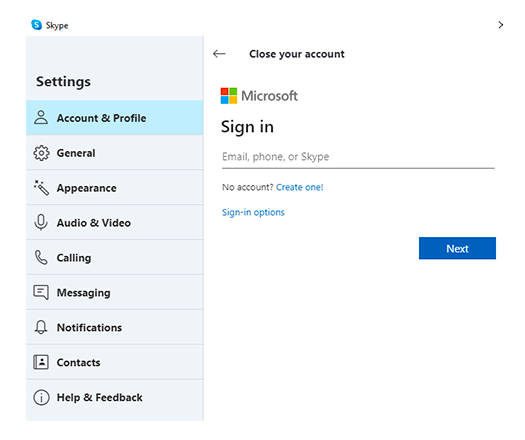Select the Contacts settings label

(x=78, y=362)
